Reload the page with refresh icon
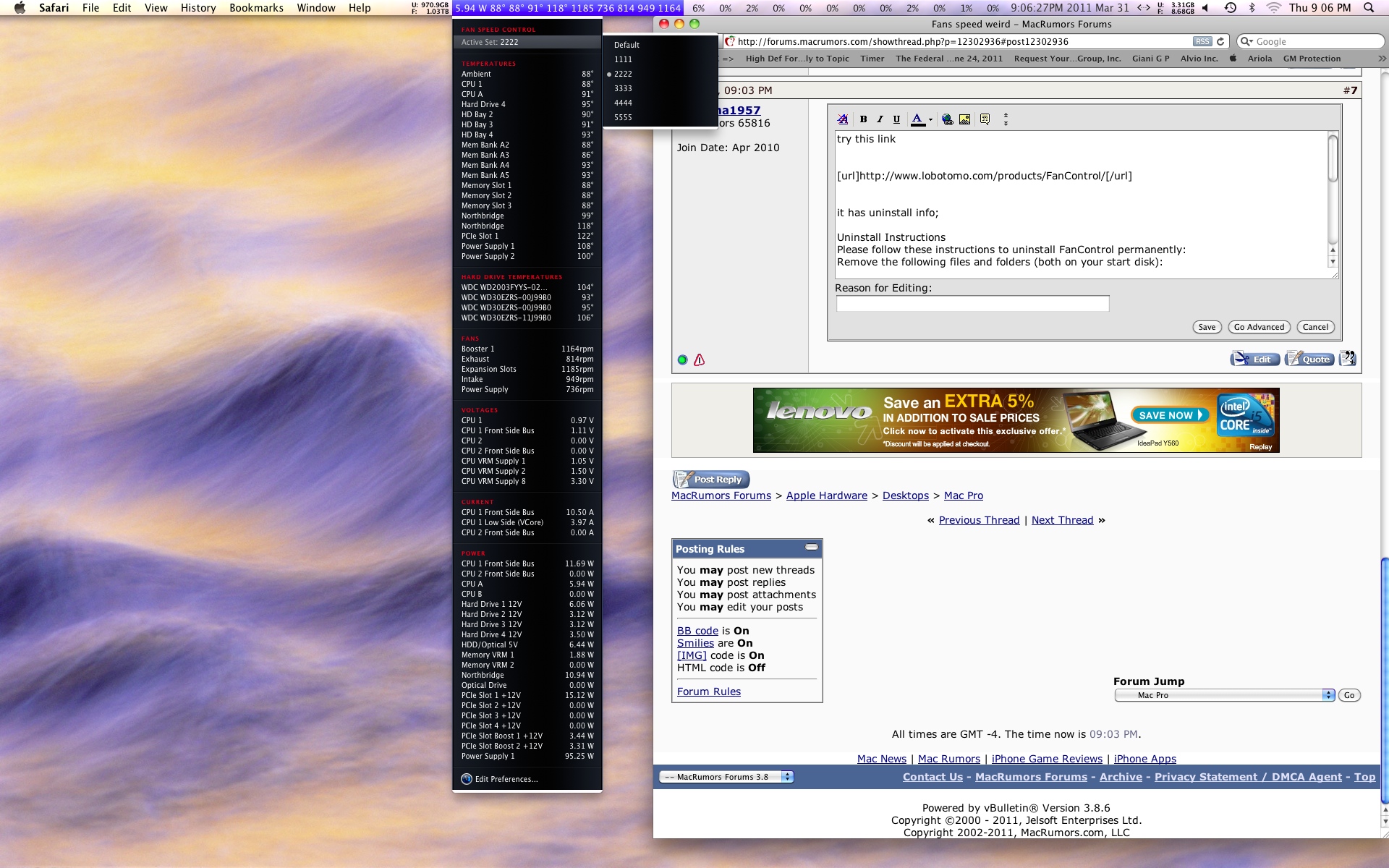The width and height of the screenshot is (1389, 868). (x=1220, y=41)
